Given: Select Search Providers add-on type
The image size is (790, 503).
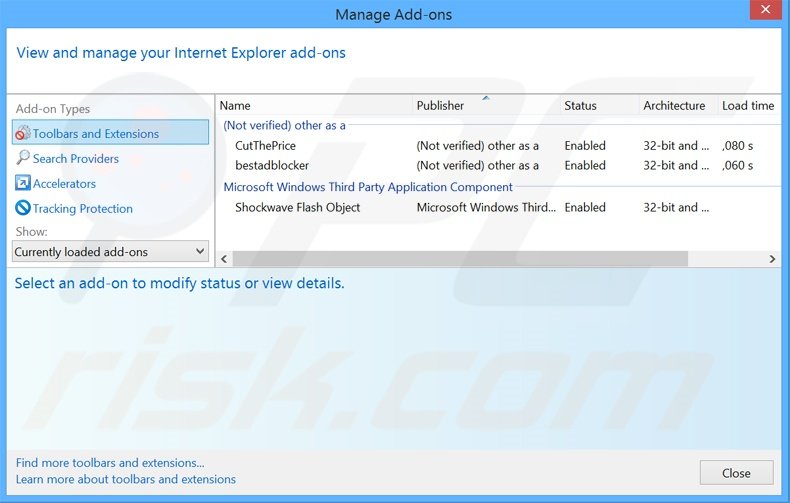Looking at the screenshot, I should (x=76, y=158).
